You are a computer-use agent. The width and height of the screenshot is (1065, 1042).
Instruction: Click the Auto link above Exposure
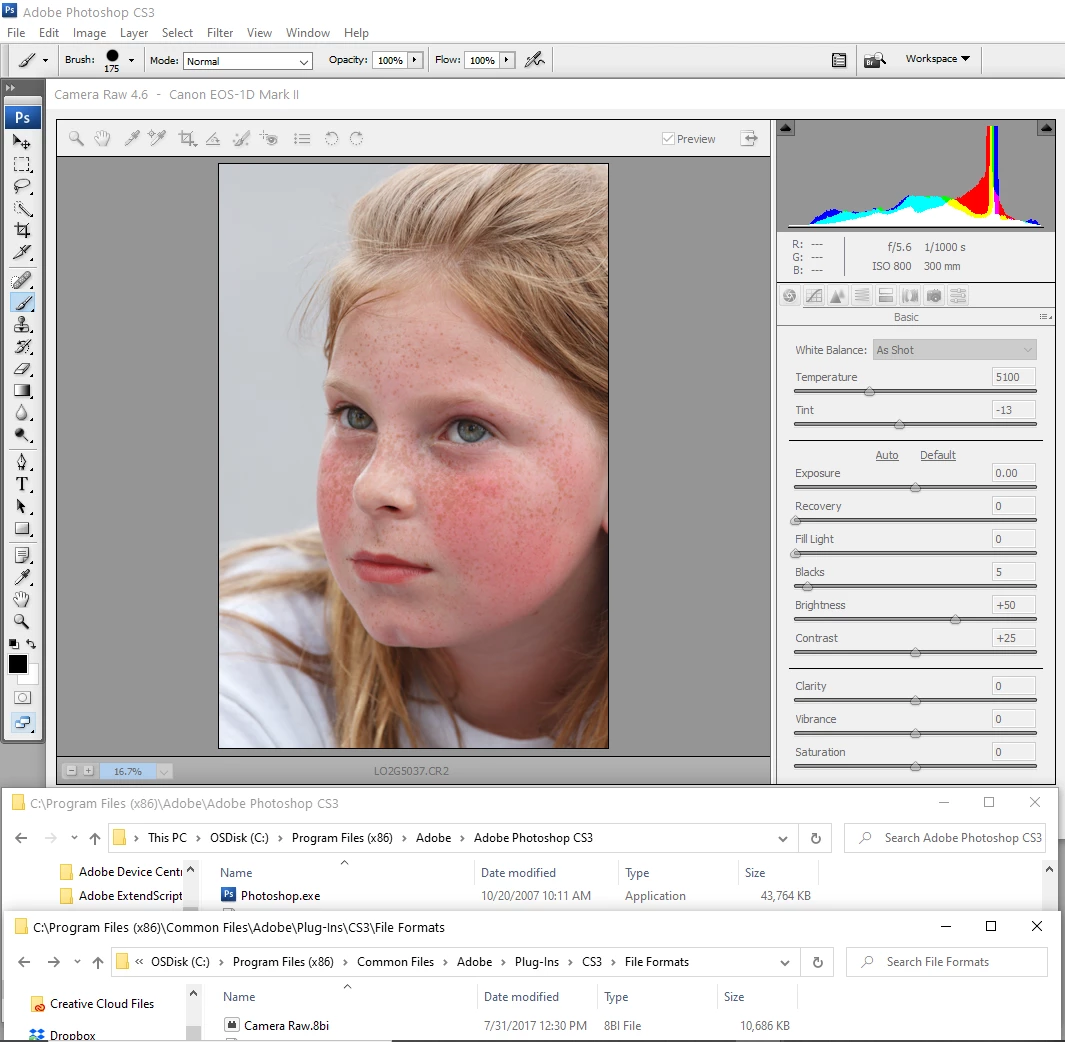point(887,455)
